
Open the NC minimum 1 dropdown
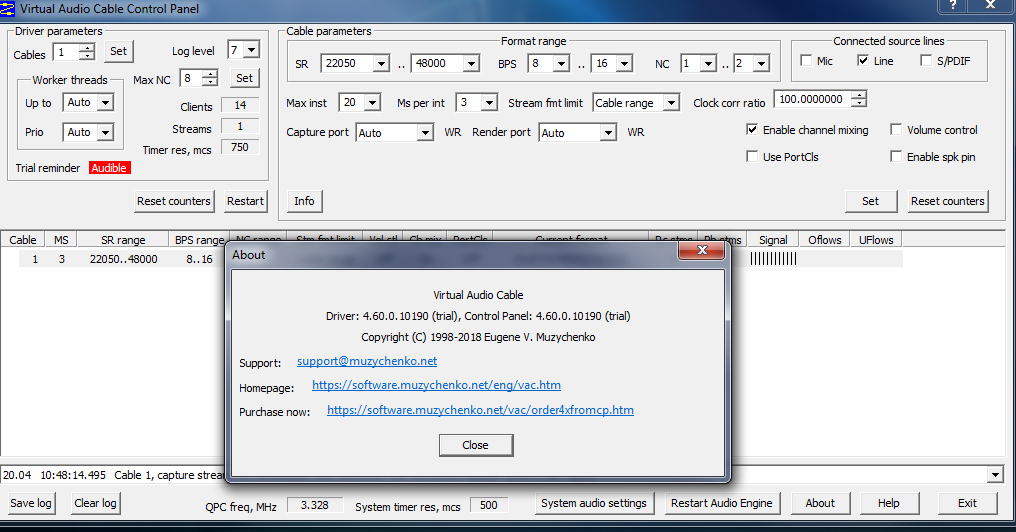[x=708, y=64]
